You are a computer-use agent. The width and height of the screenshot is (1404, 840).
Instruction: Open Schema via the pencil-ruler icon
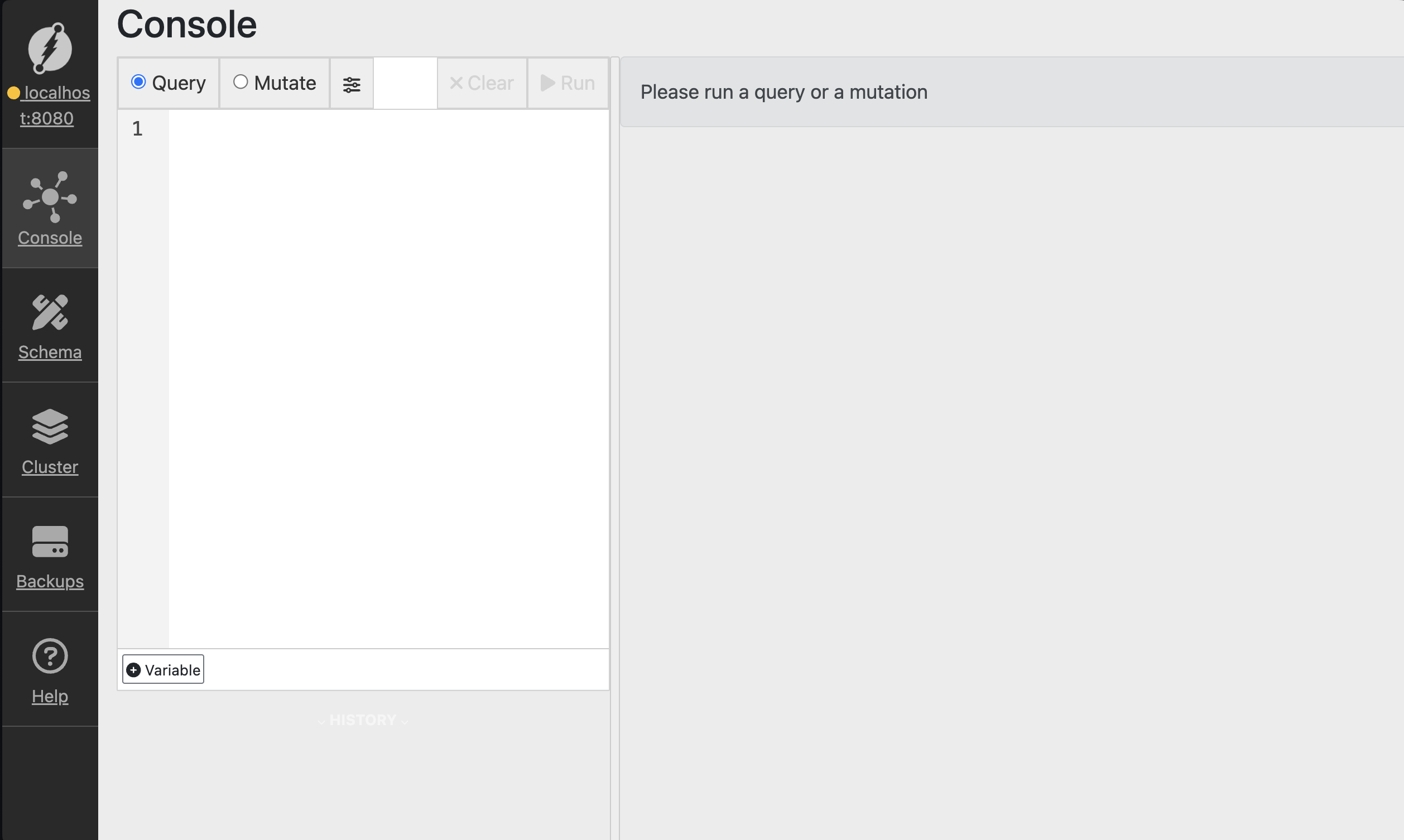[50, 312]
